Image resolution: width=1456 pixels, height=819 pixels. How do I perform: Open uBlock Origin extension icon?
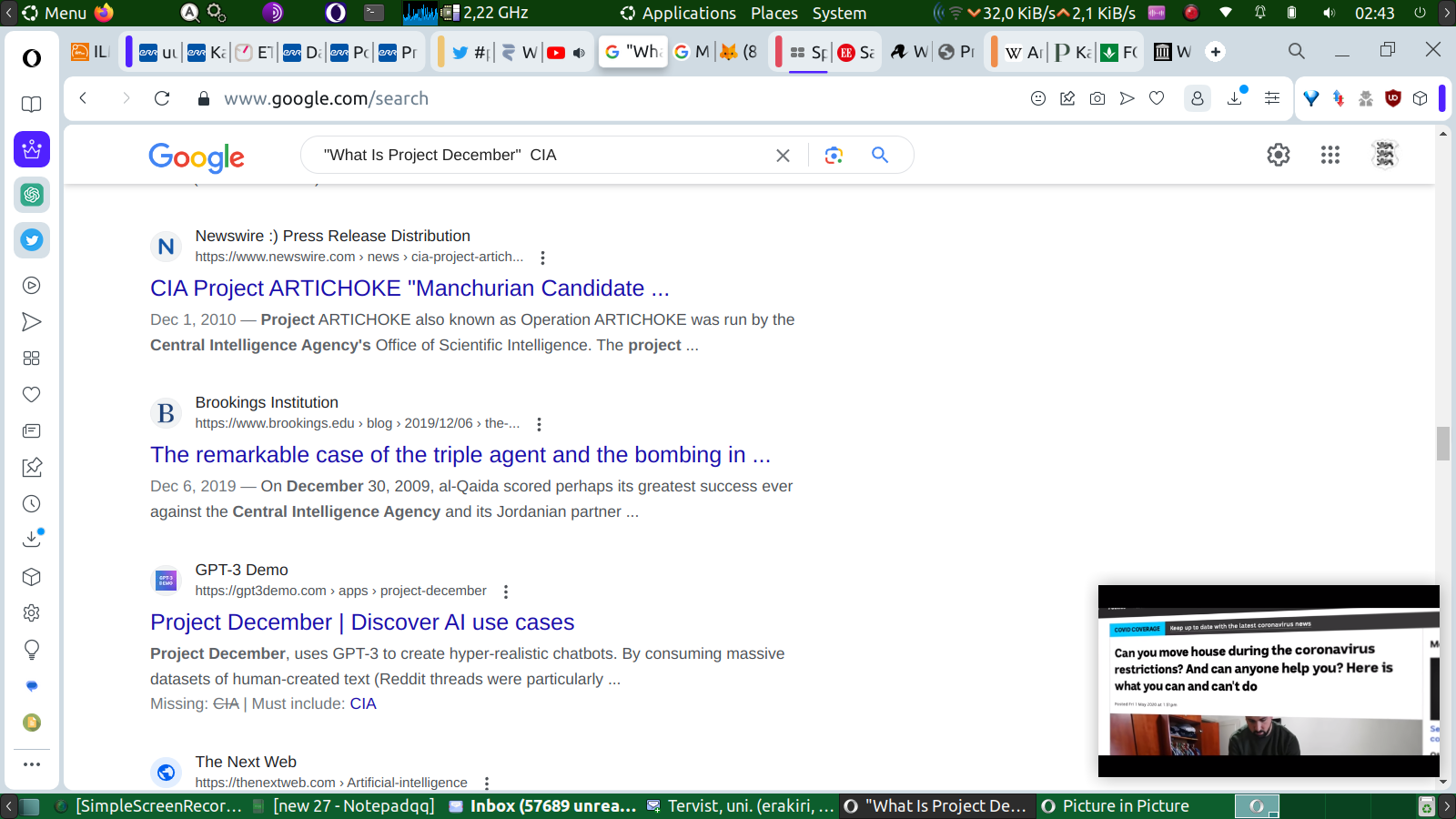[1392, 98]
